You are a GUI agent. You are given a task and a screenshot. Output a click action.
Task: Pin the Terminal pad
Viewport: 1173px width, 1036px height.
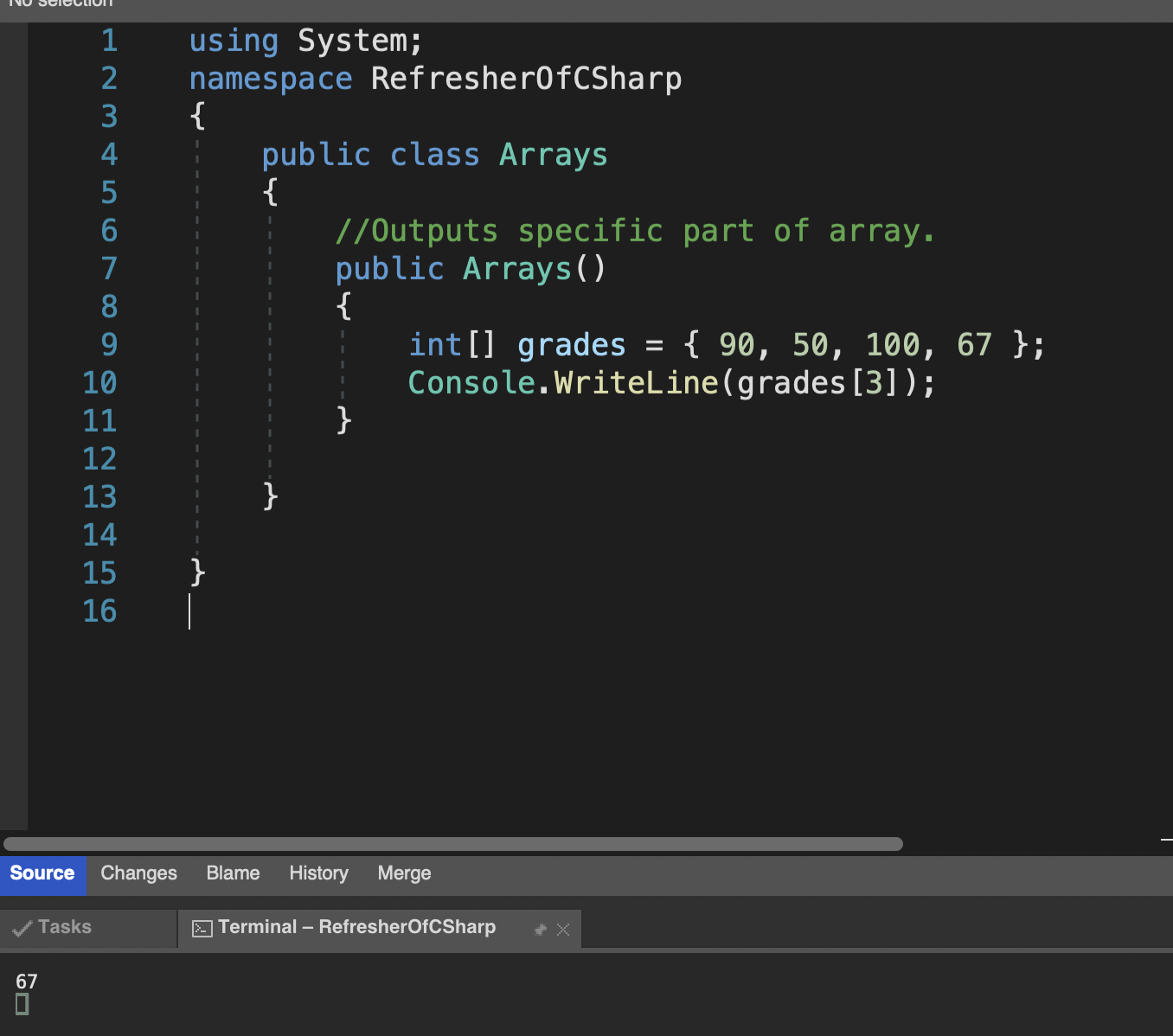click(541, 930)
